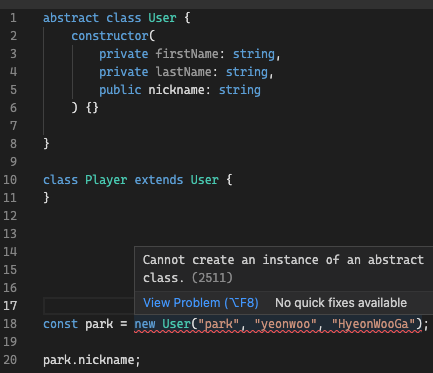Click line number 13 in gutter
This screenshot has height=373, width=433.
[x=10, y=234]
